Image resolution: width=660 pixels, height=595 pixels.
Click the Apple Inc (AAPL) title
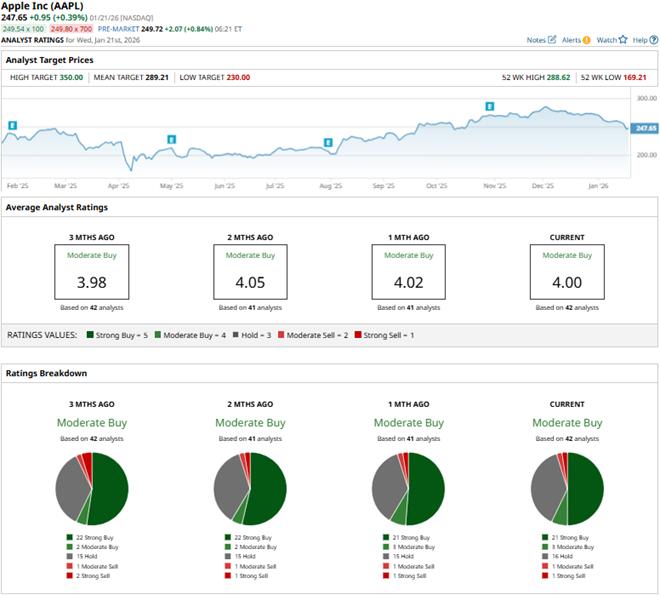tap(46, 6)
